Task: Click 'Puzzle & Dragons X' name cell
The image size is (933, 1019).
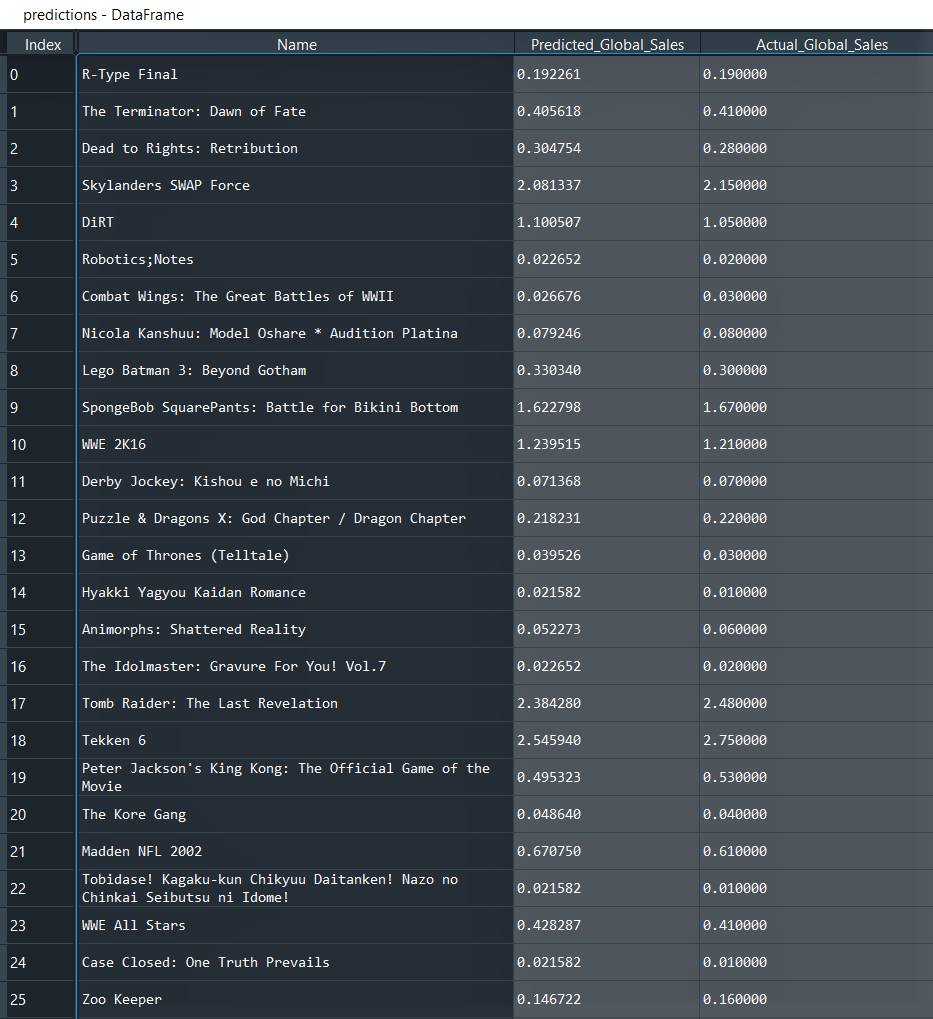Action: coord(295,519)
